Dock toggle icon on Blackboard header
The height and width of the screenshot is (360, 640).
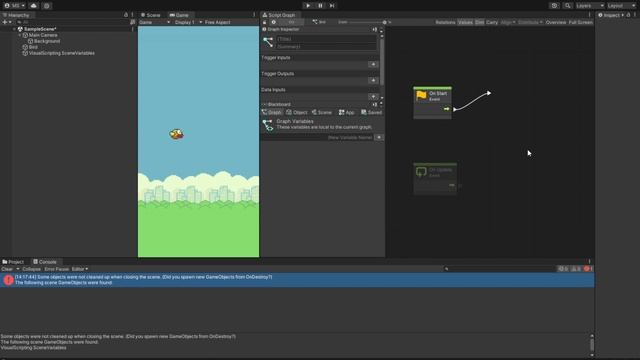point(374,104)
